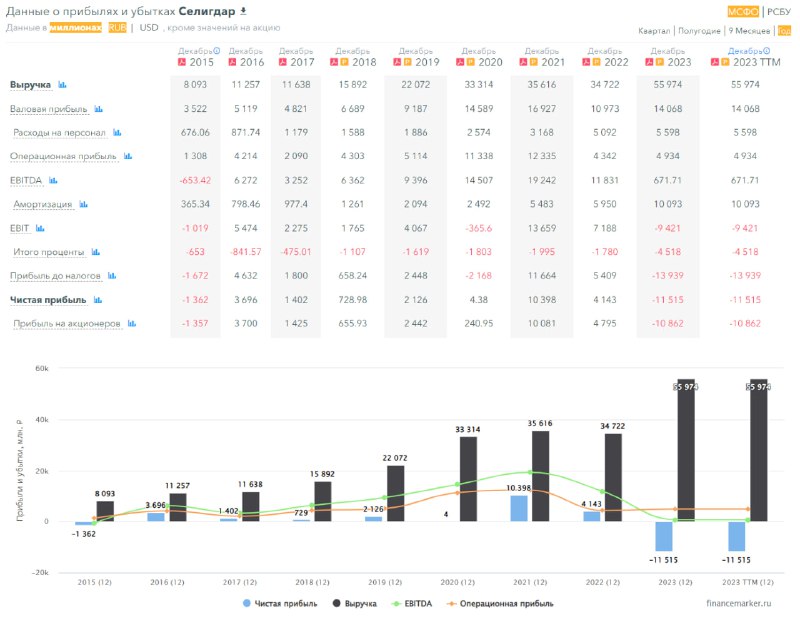The width and height of the screenshot is (800, 619).
Task: Switch period to Квартал
Action: click(654, 31)
